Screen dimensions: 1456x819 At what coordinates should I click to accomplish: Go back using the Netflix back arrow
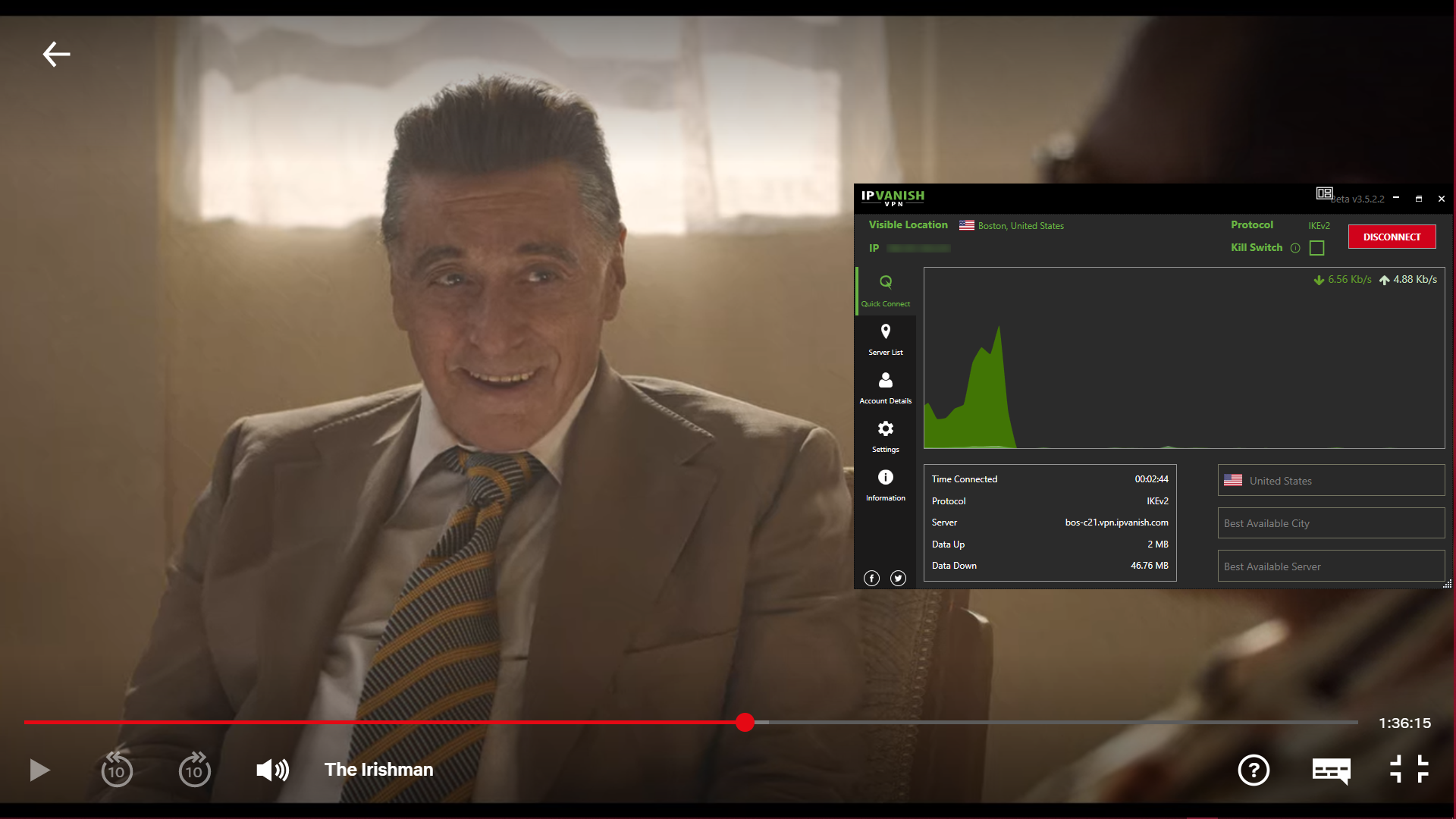coord(56,54)
